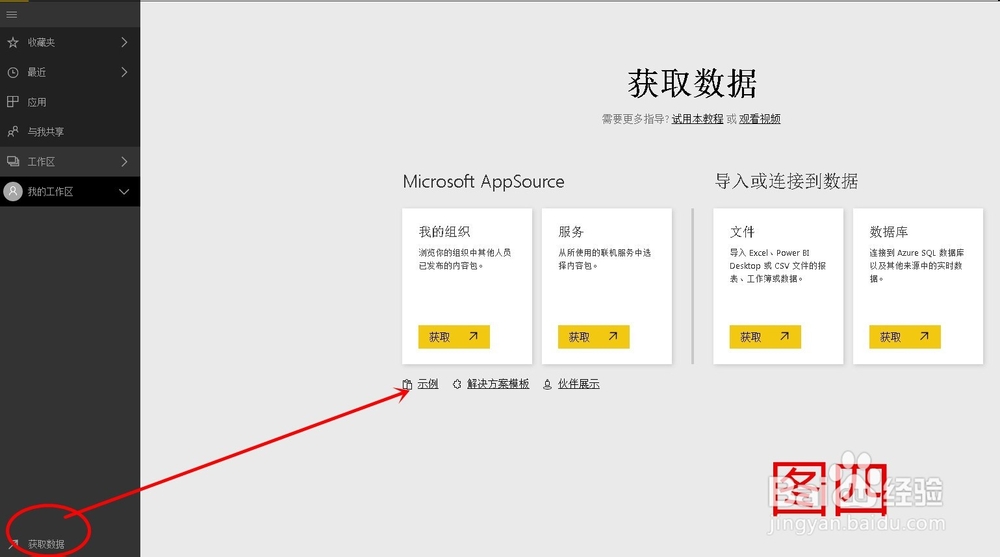1000x557 pixels.
Task: Click the 获取 button under 我的组织
Action: coord(454,337)
